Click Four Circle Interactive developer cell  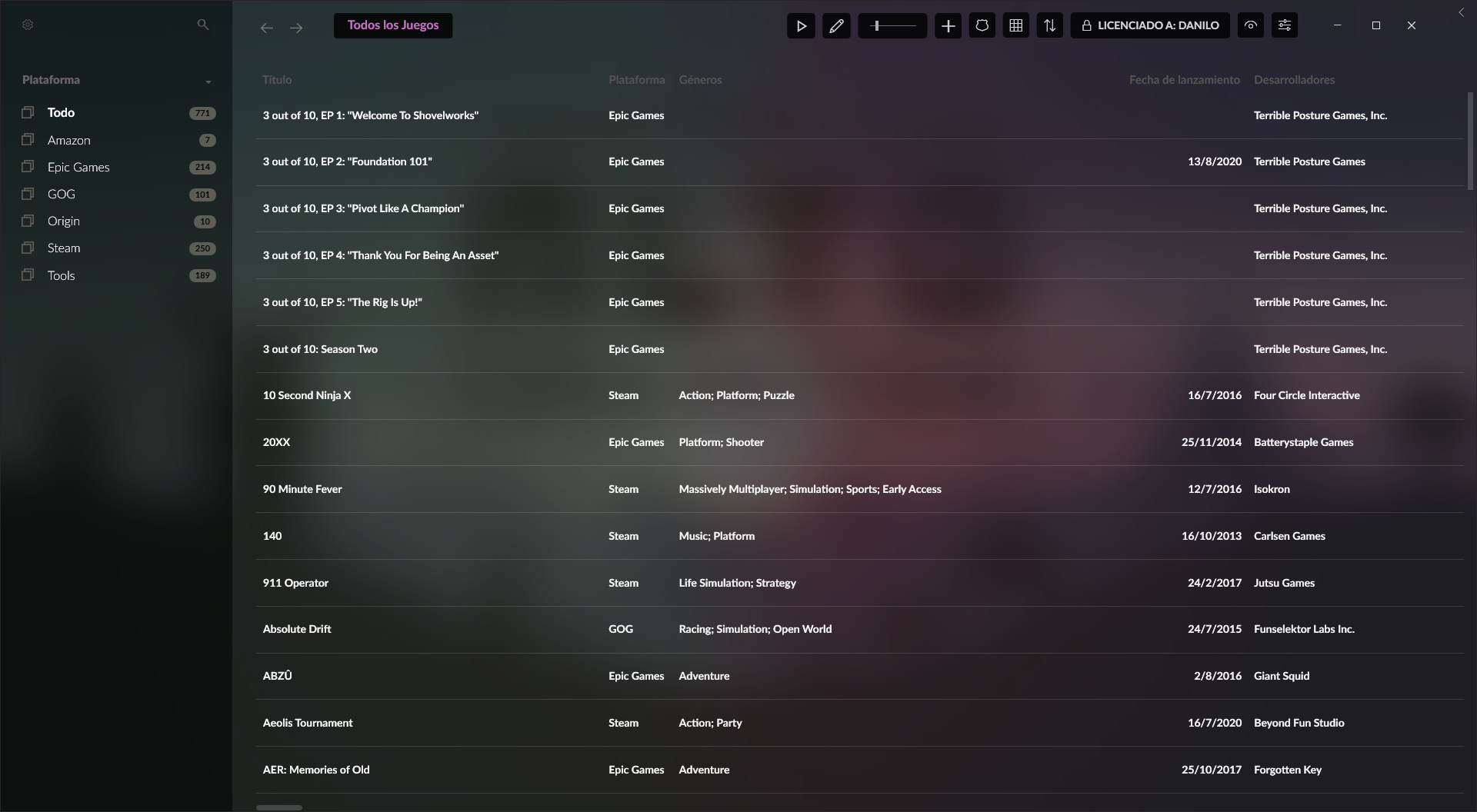pyautogui.click(x=1306, y=395)
